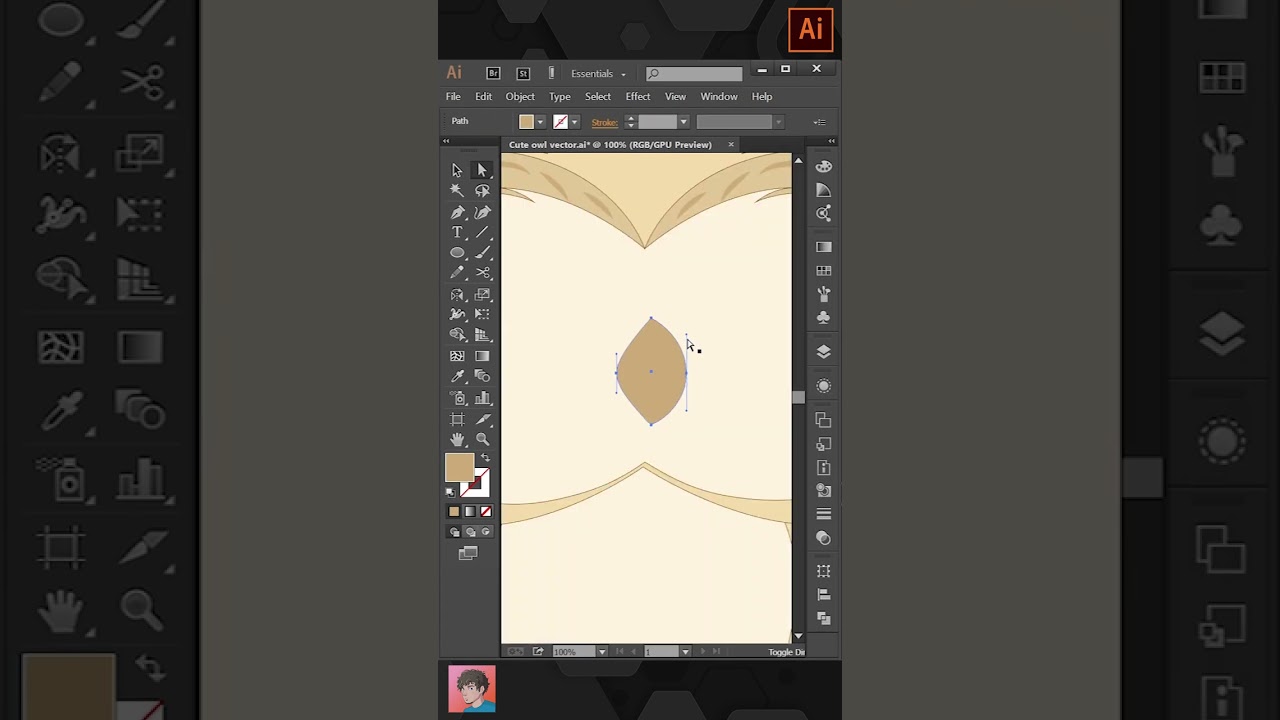
Task: Select the Artboard tool
Action: pos(457,419)
